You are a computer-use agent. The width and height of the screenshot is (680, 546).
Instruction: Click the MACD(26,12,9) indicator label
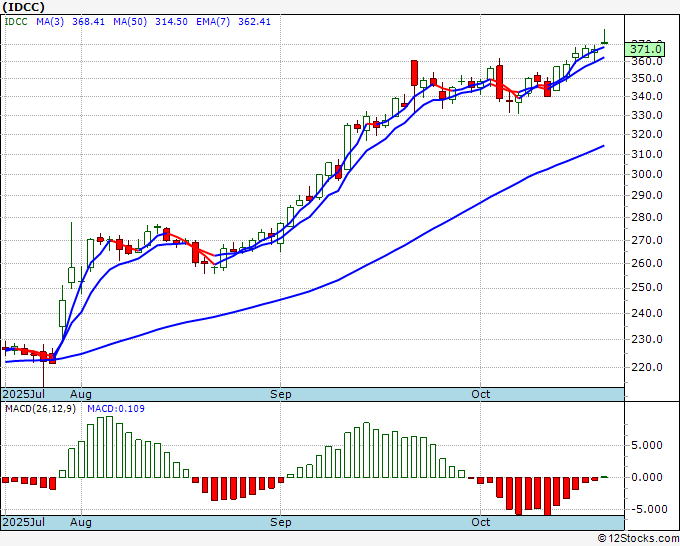tap(40, 409)
